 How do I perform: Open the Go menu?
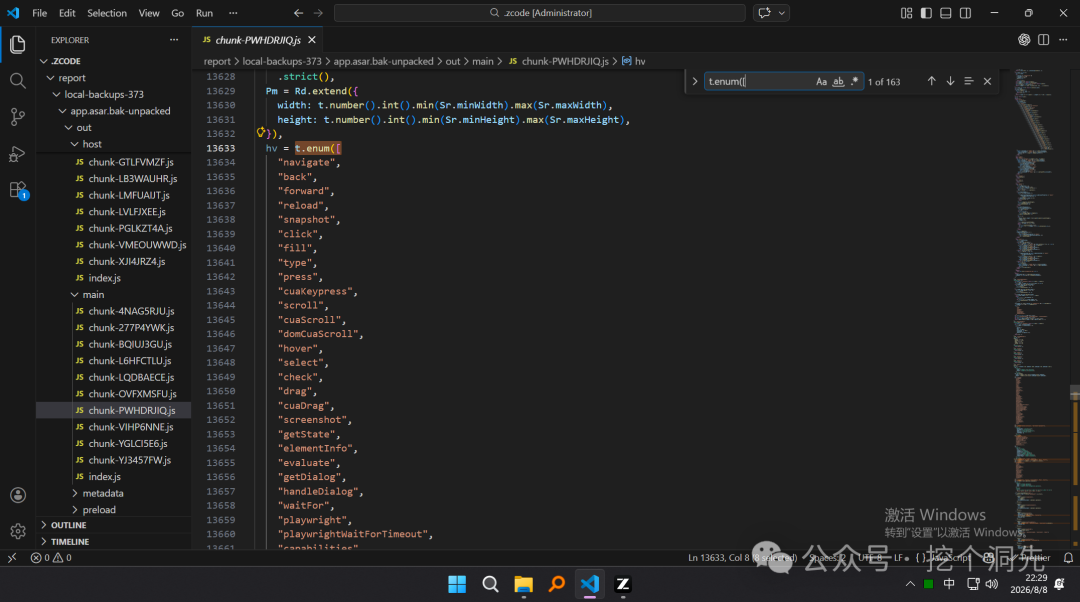[178, 13]
